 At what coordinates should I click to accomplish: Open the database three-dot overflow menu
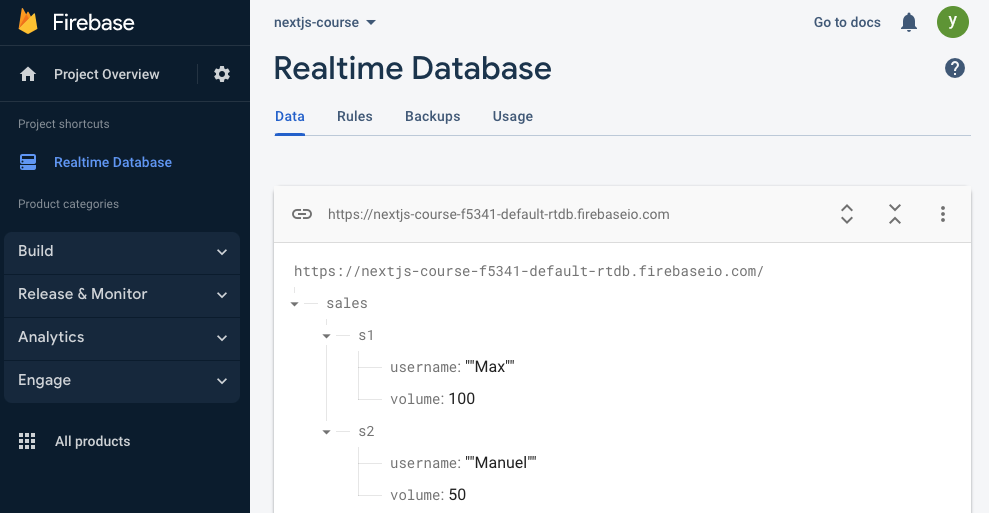click(x=942, y=215)
